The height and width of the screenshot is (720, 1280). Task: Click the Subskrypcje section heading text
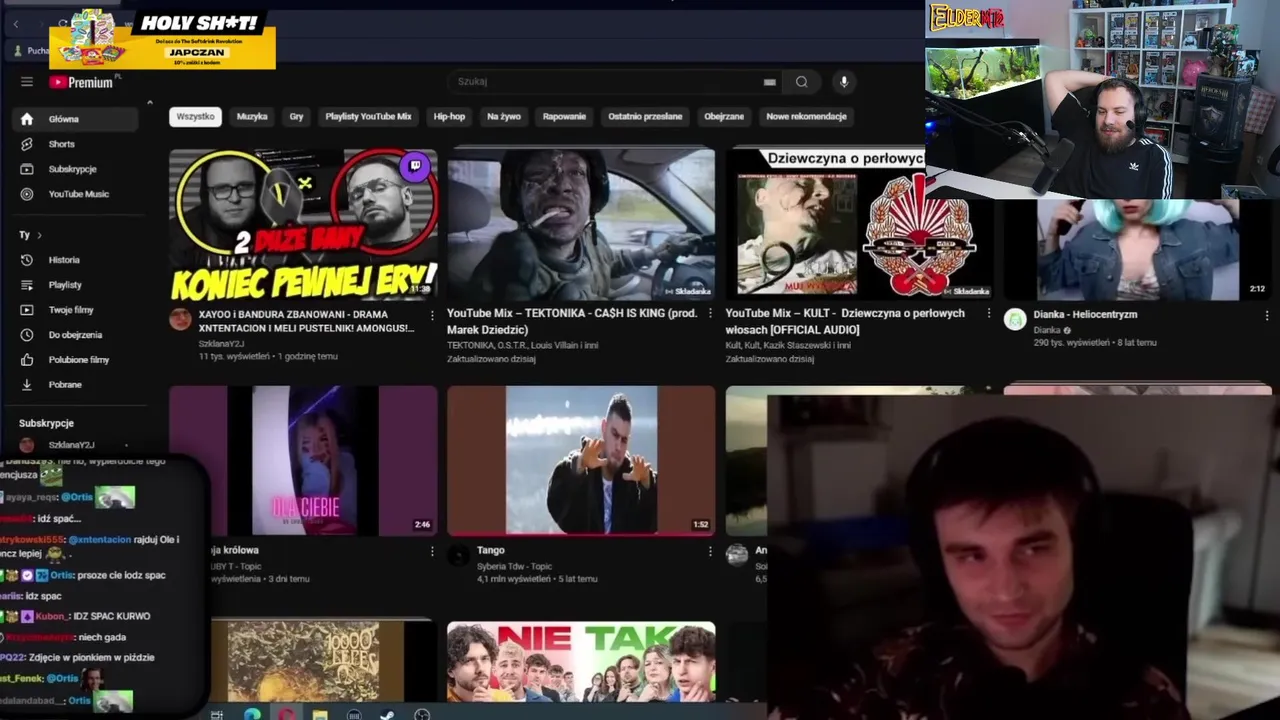click(46, 423)
